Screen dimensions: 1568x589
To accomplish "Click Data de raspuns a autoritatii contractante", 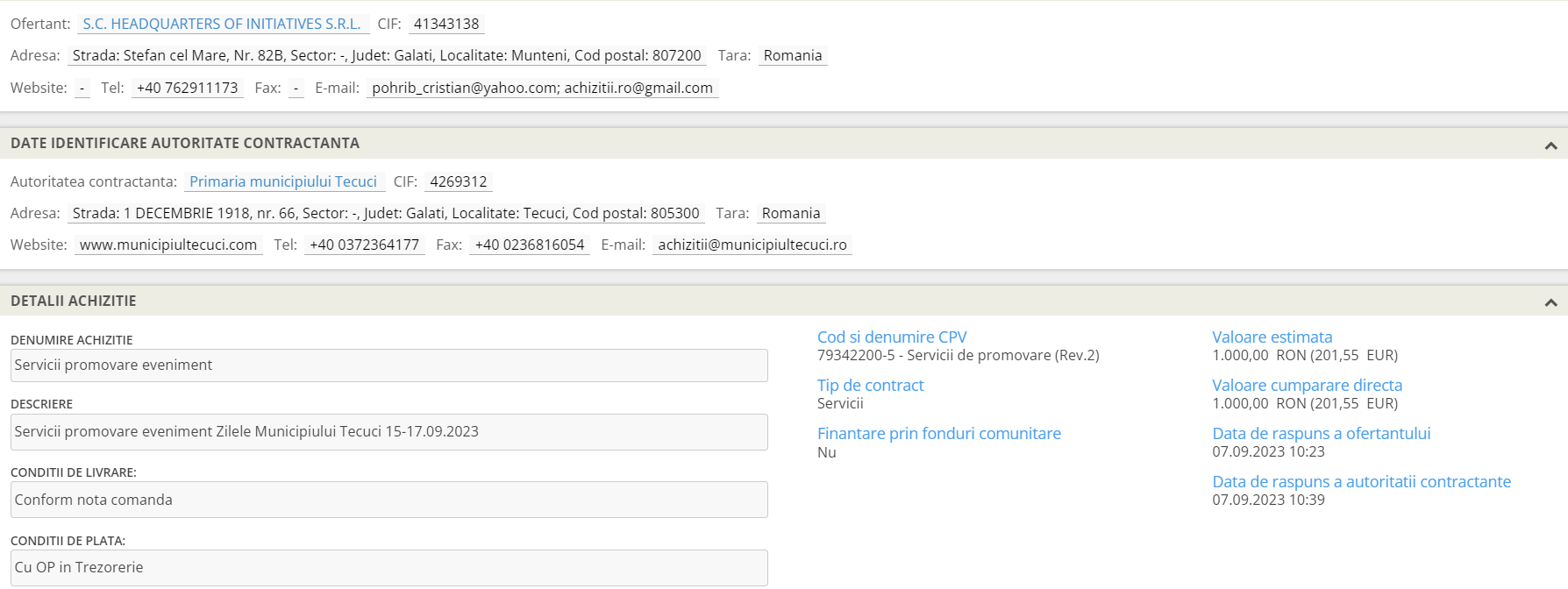I will pyautogui.click(x=1361, y=482).
